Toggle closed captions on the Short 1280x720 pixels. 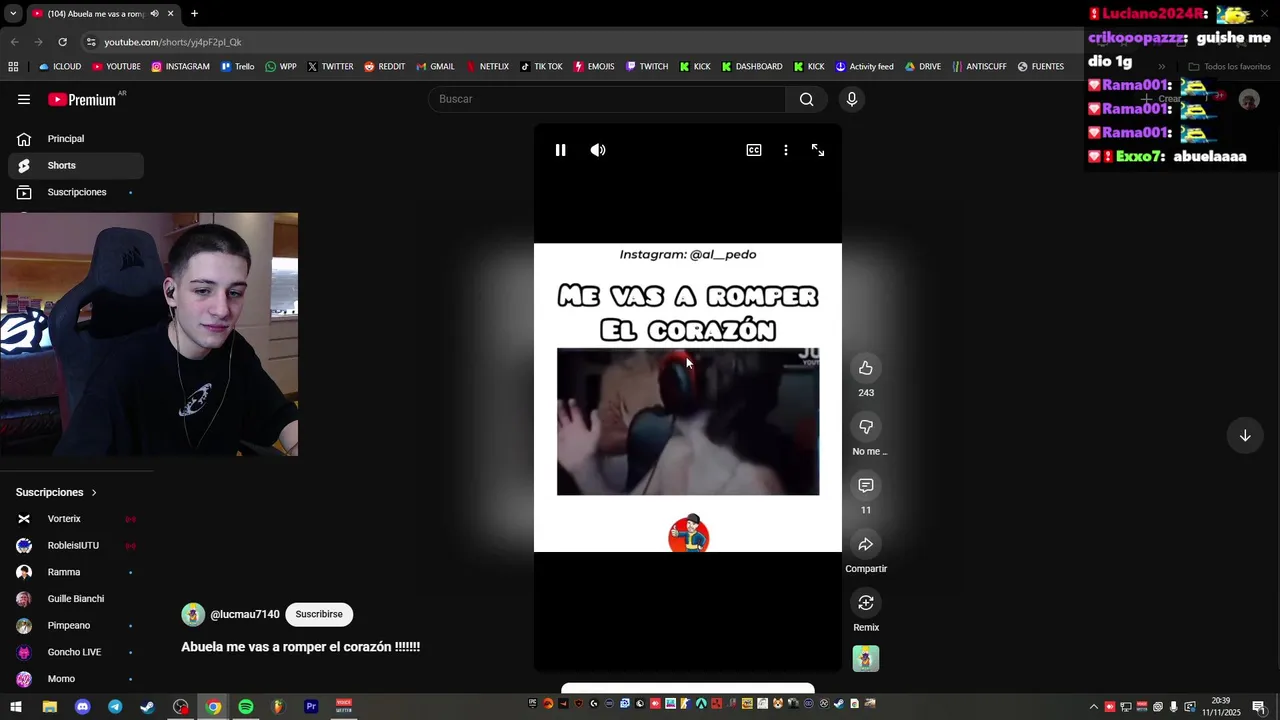tap(754, 150)
